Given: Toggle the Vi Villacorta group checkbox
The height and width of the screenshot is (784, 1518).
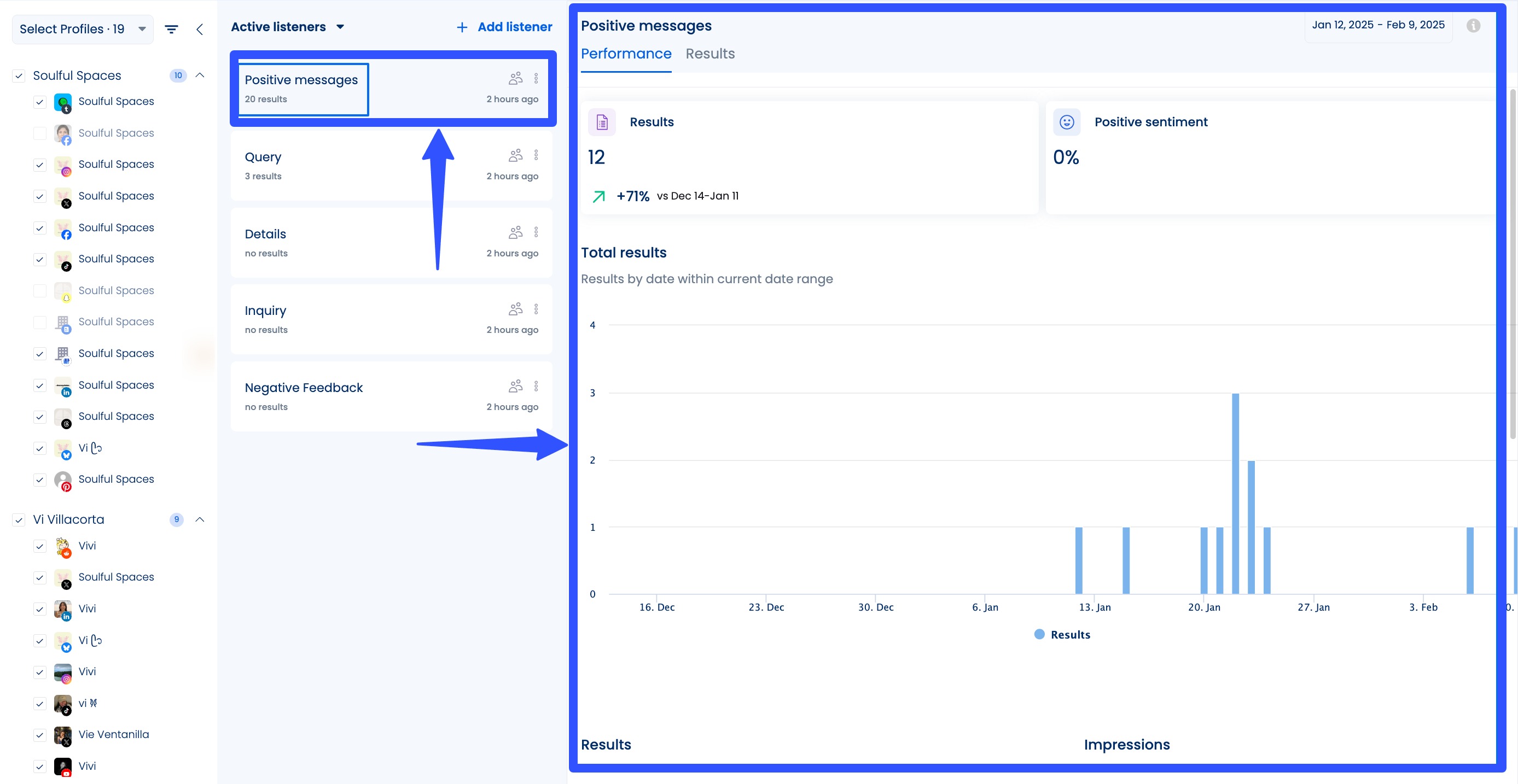Looking at the screenshot, I should [x=19, y=520].
